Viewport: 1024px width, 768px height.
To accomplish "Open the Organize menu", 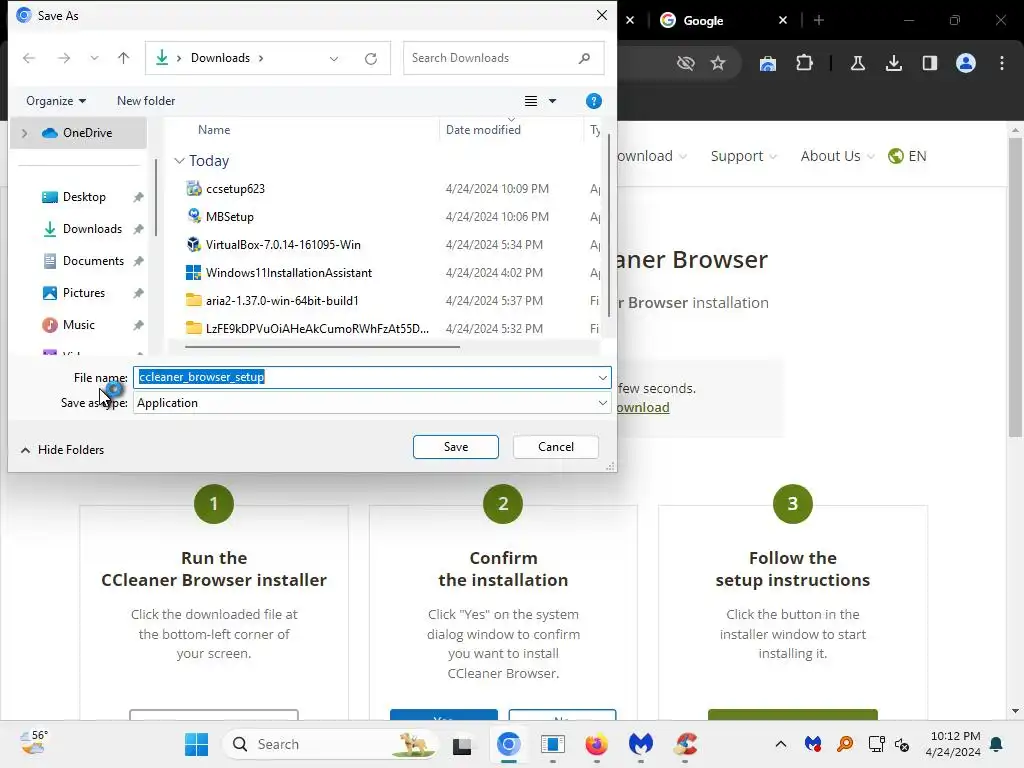I will click(56, 101).
